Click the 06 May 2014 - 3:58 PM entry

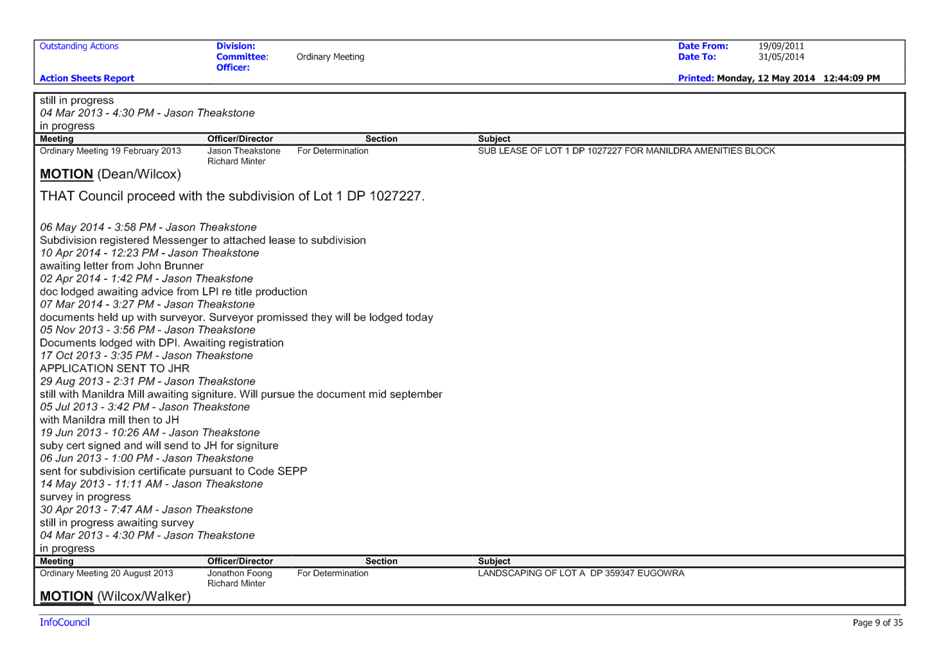(x=148, y=228)
